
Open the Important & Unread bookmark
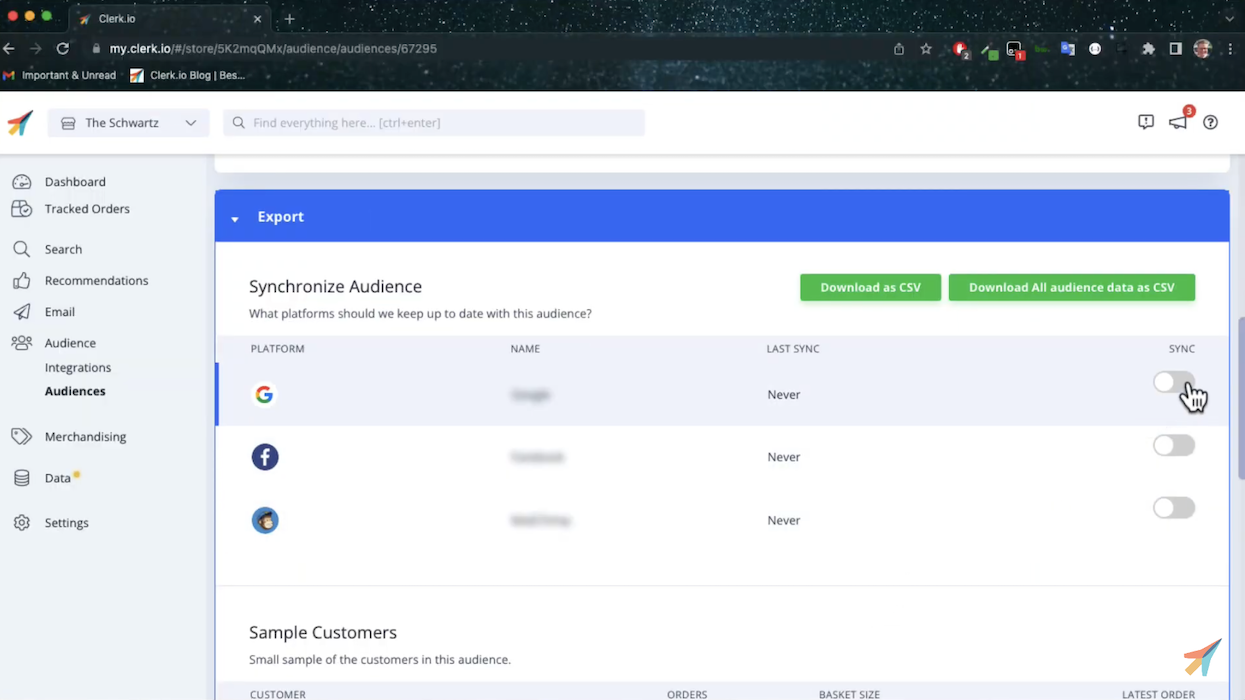59,75
